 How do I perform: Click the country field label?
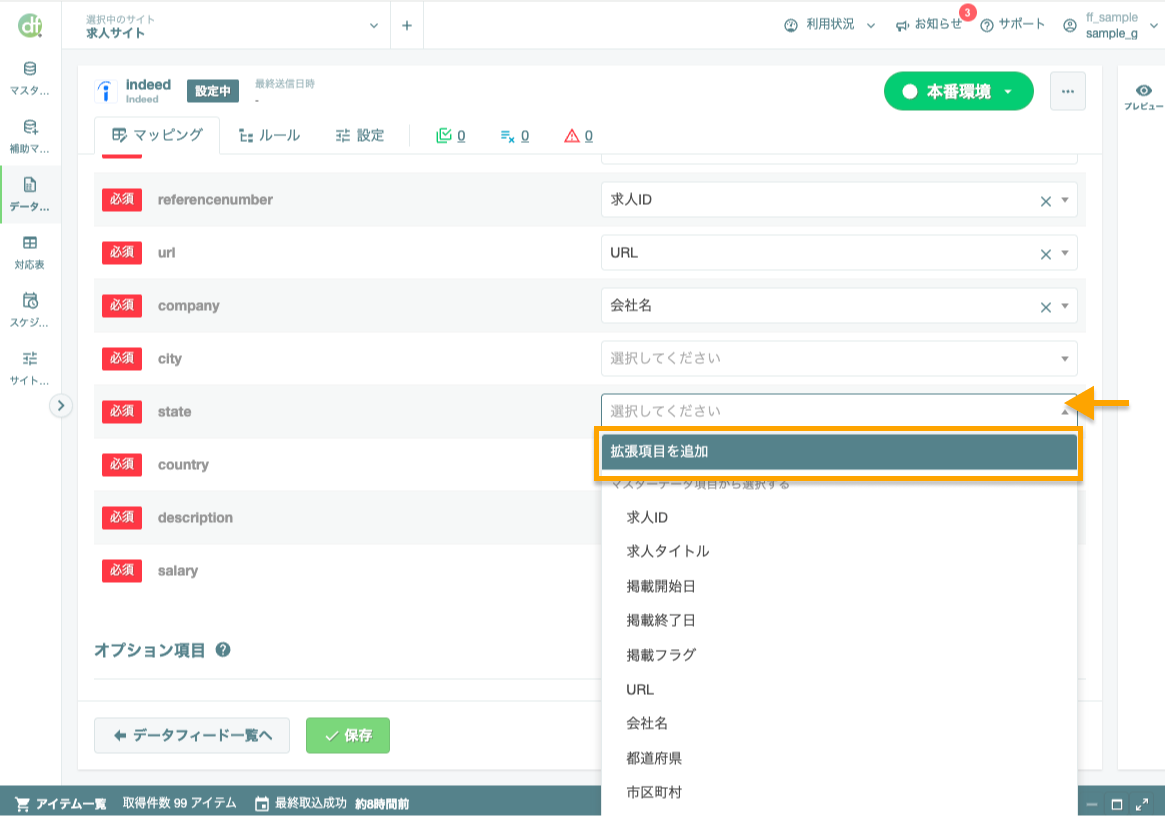pos(183,464)
